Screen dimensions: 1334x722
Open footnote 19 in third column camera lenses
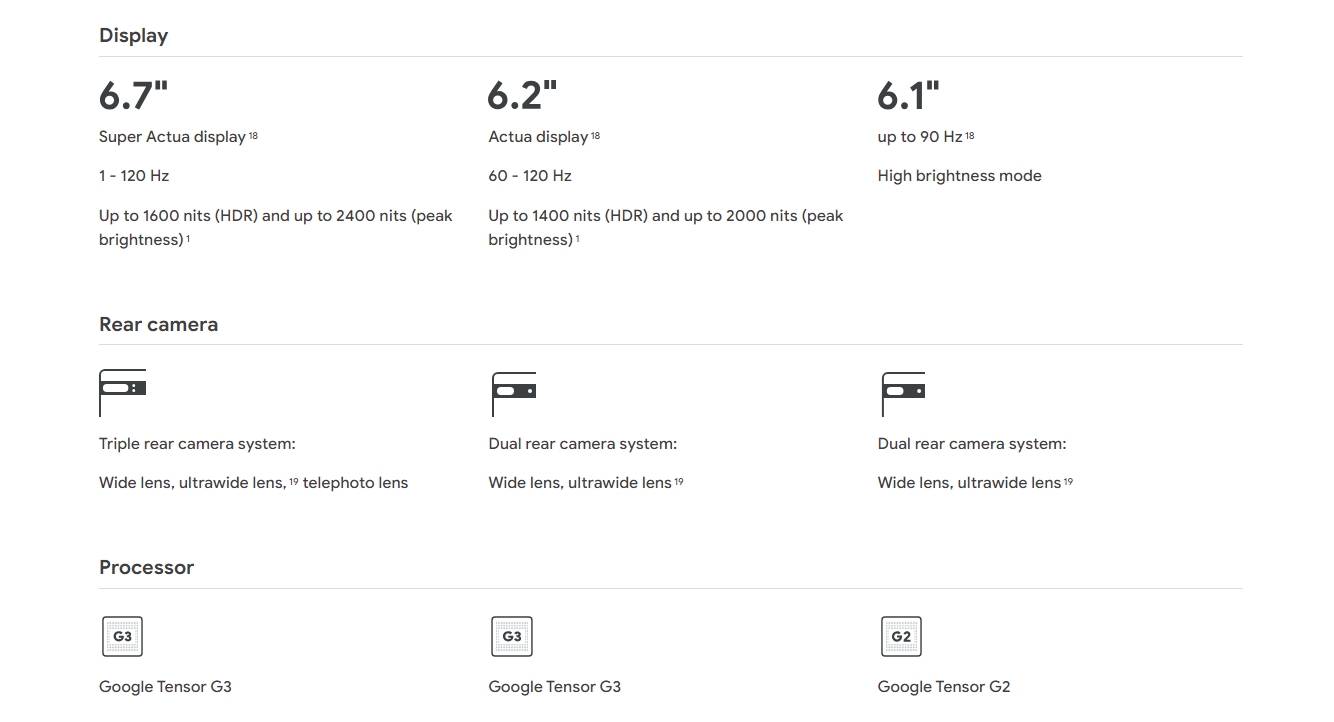(1068, 481)
